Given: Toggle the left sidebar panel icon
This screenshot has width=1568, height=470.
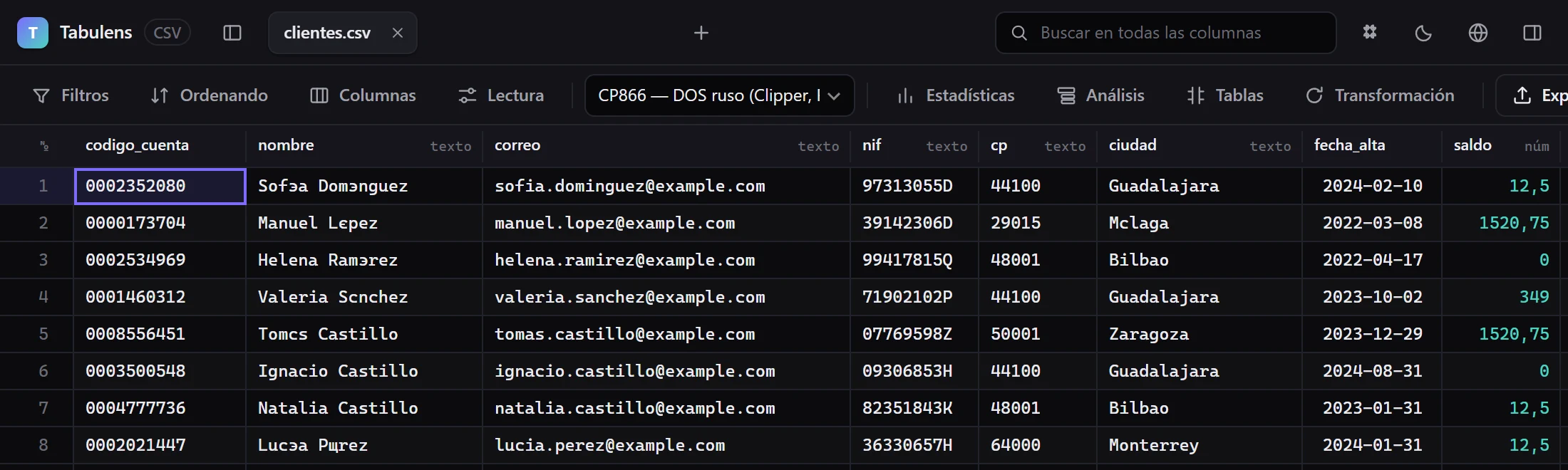Looking at the screenshot, I should (232, 33).
